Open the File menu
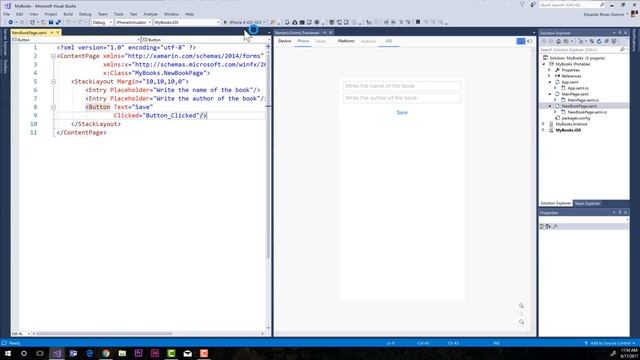640x360 pixels. pos(7,14)
